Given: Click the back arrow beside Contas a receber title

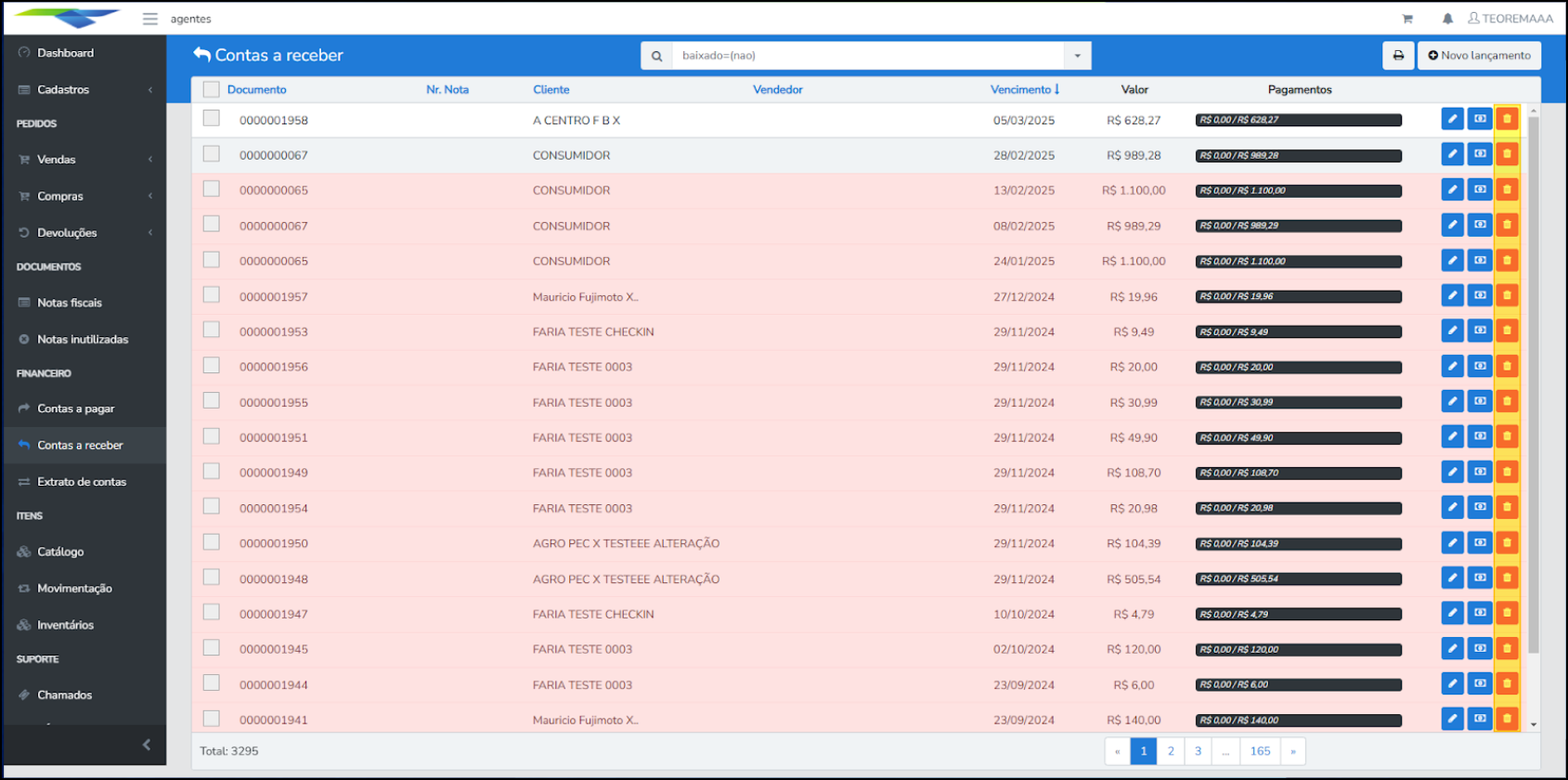Looking at the screenshot, I should coord(201,54).
